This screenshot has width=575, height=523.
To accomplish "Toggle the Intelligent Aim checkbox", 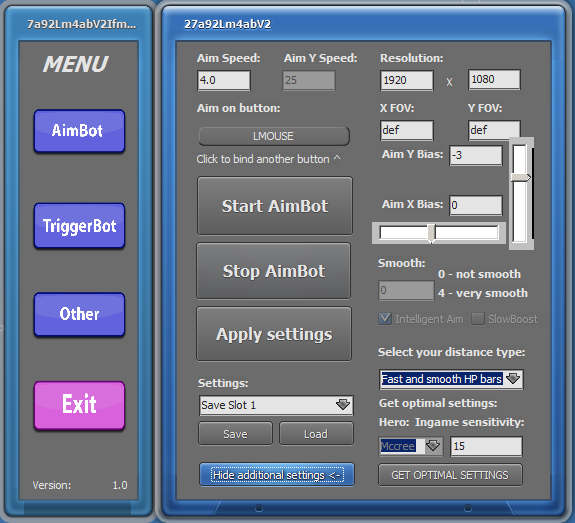I will point(385,319).
